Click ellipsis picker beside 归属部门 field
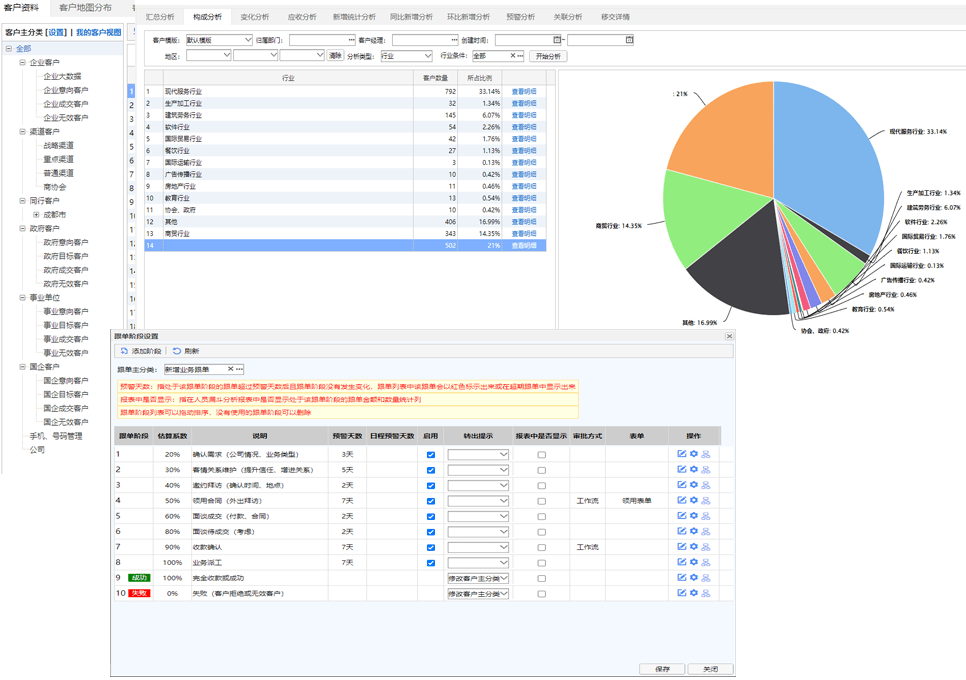966x680 pixels. tap(351, 40)
